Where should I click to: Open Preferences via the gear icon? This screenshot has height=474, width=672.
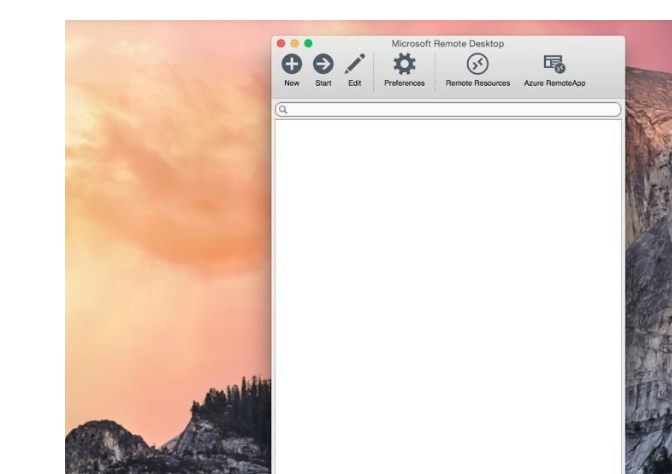[404, 64]
